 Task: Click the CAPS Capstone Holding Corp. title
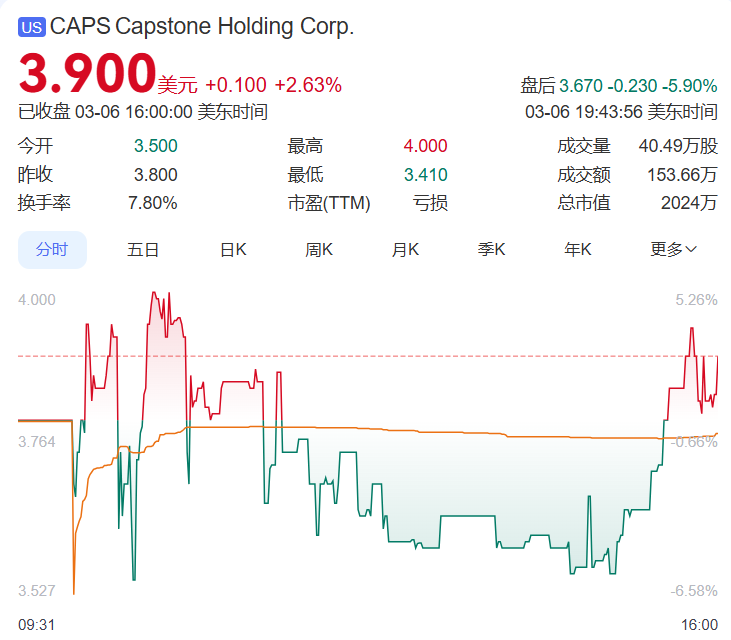coord(202,27)
